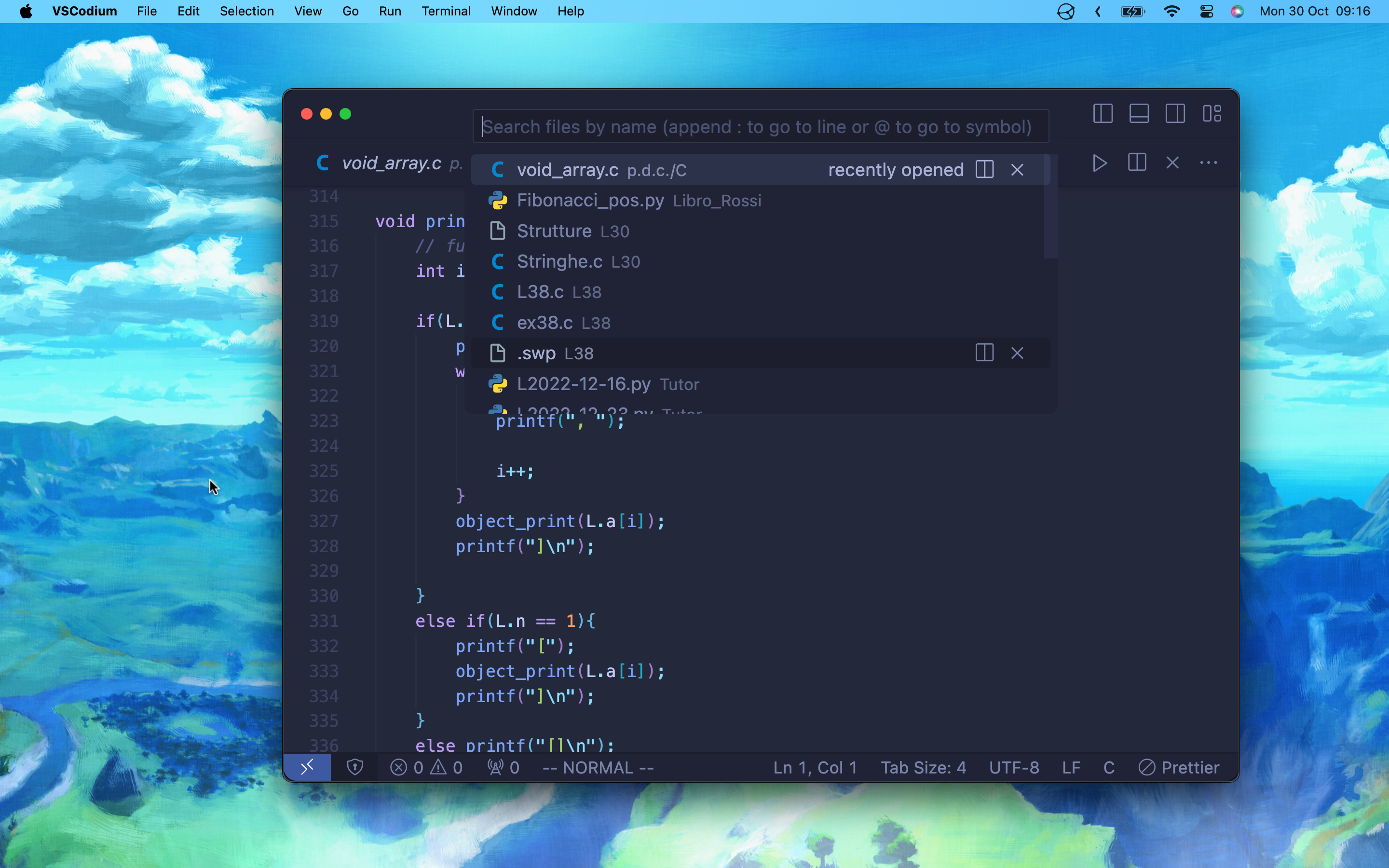Screen dimensions: 1389x868
Task: Open the Terminal menu
Action: 446,11
